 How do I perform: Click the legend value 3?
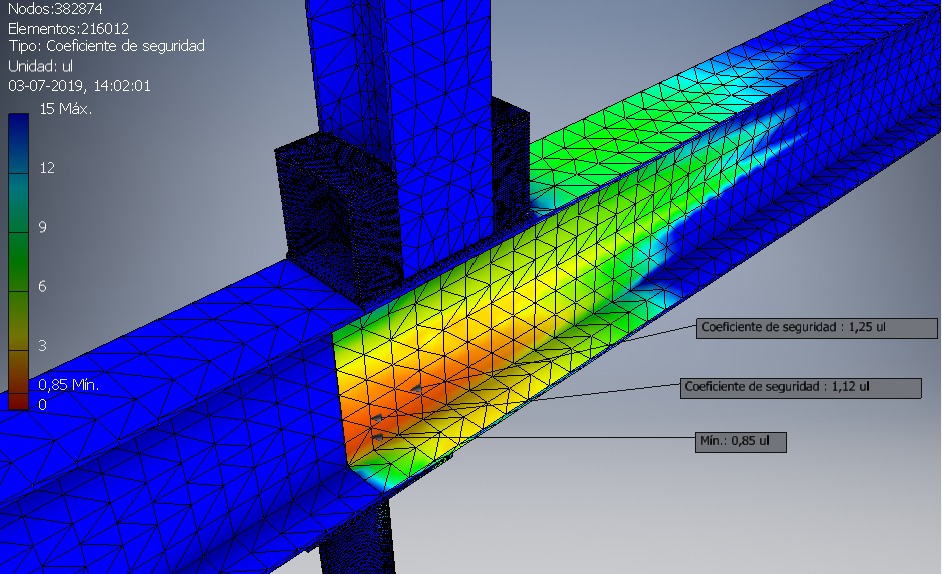pyautogui.click(x=43, y=345)
